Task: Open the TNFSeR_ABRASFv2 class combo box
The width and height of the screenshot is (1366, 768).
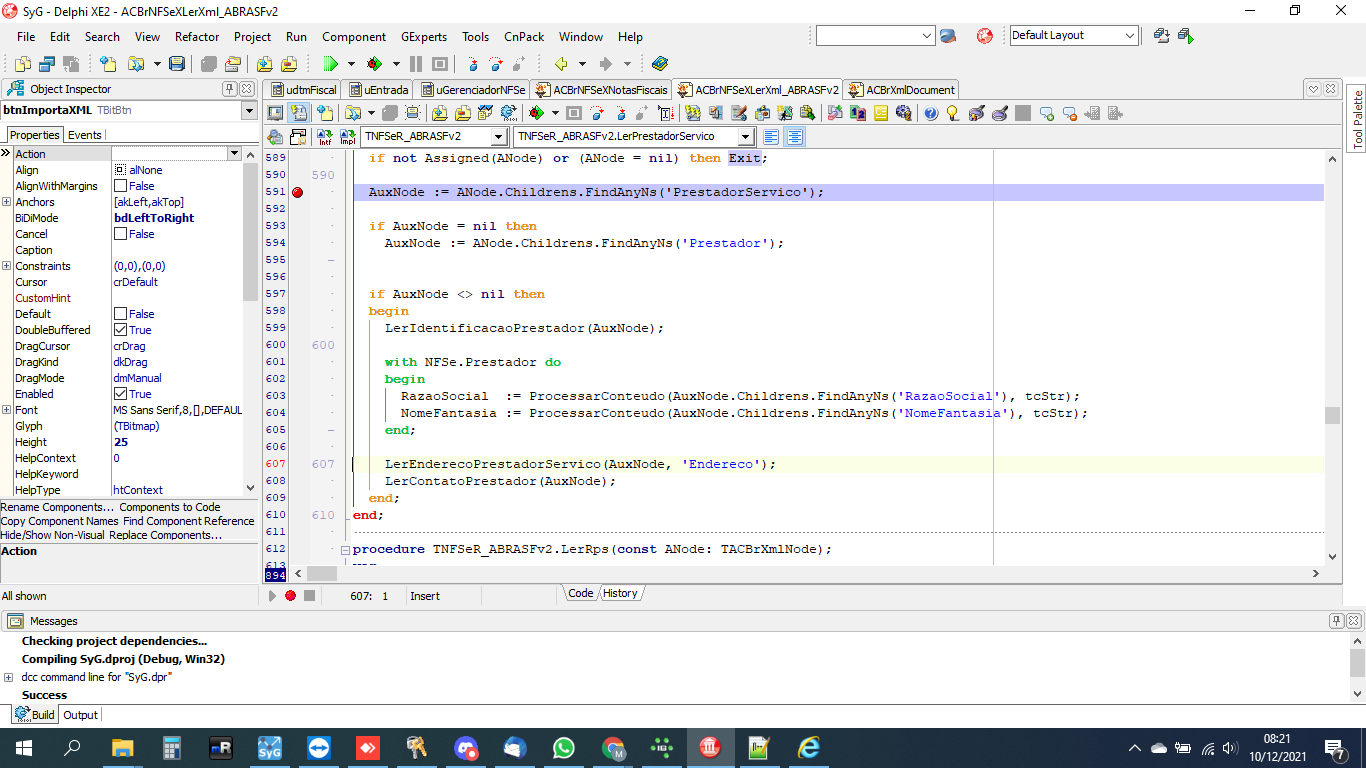Action: 433,136
